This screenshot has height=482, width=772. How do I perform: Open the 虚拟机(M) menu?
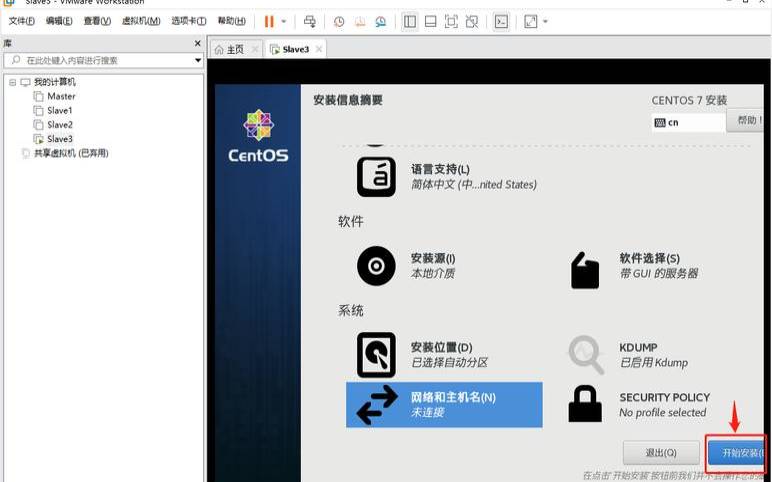[141, 21]
